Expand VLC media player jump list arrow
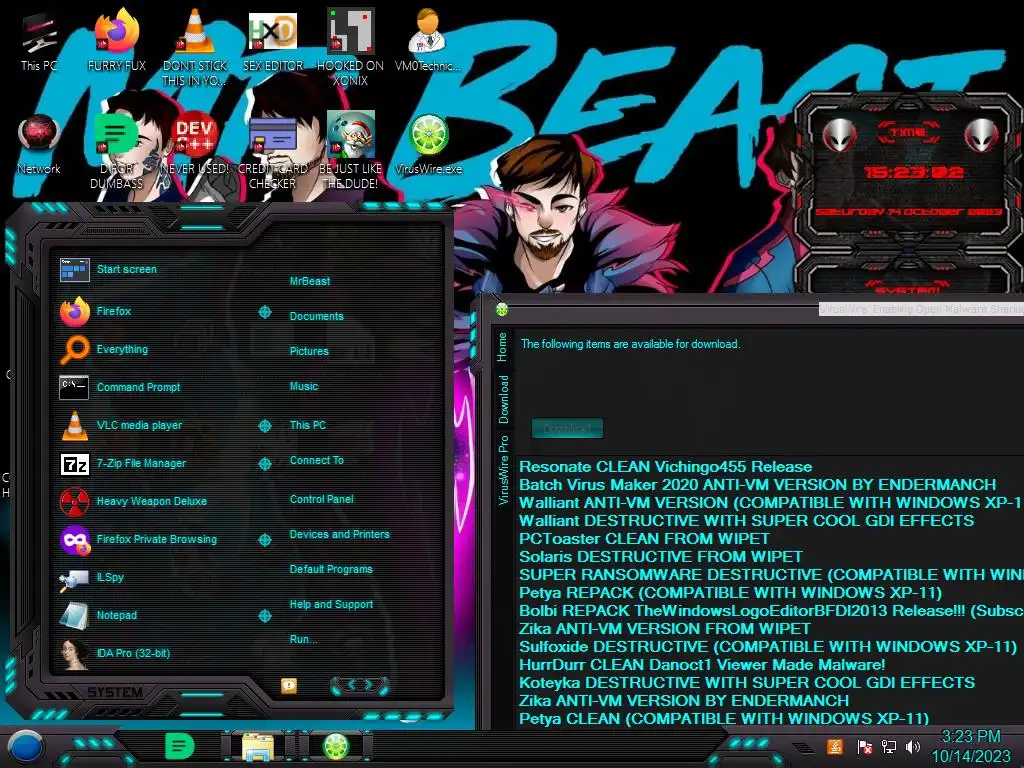Image resolution: width=1024 pixels, height=768 pixels. point(264,426)
